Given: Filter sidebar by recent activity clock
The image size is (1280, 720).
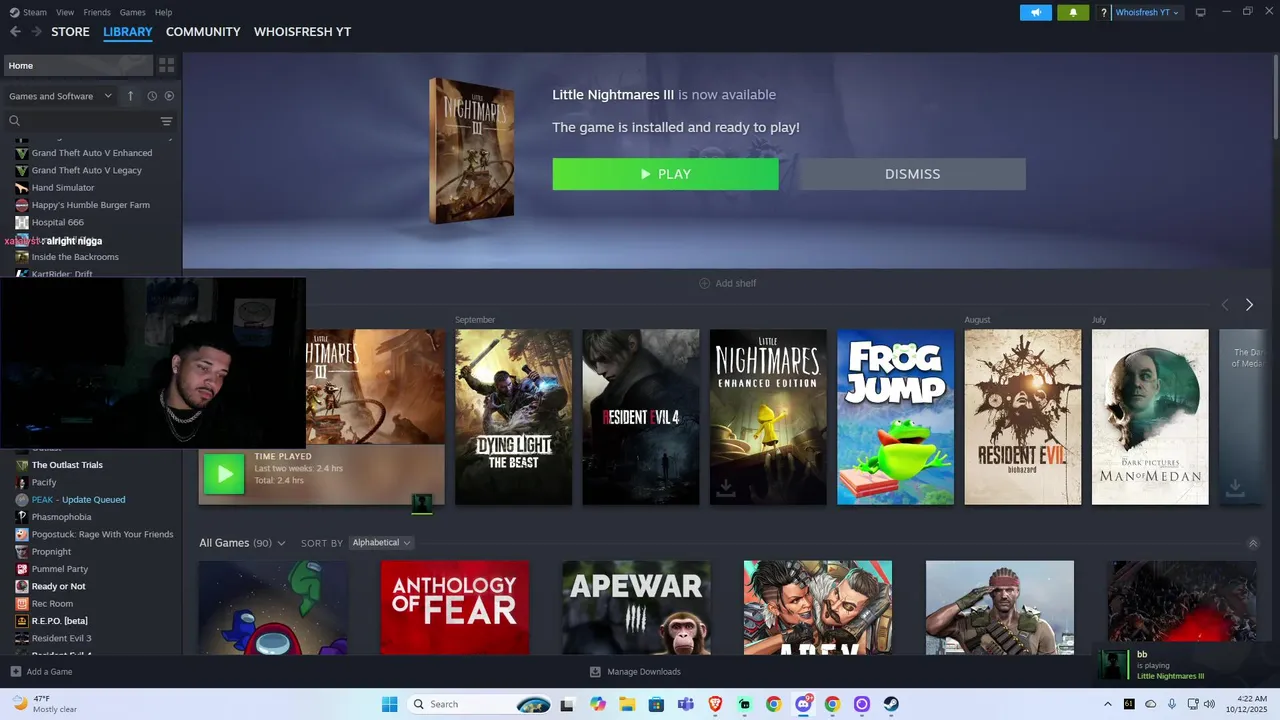Looking at the screenshot, I should coord(152,96).
